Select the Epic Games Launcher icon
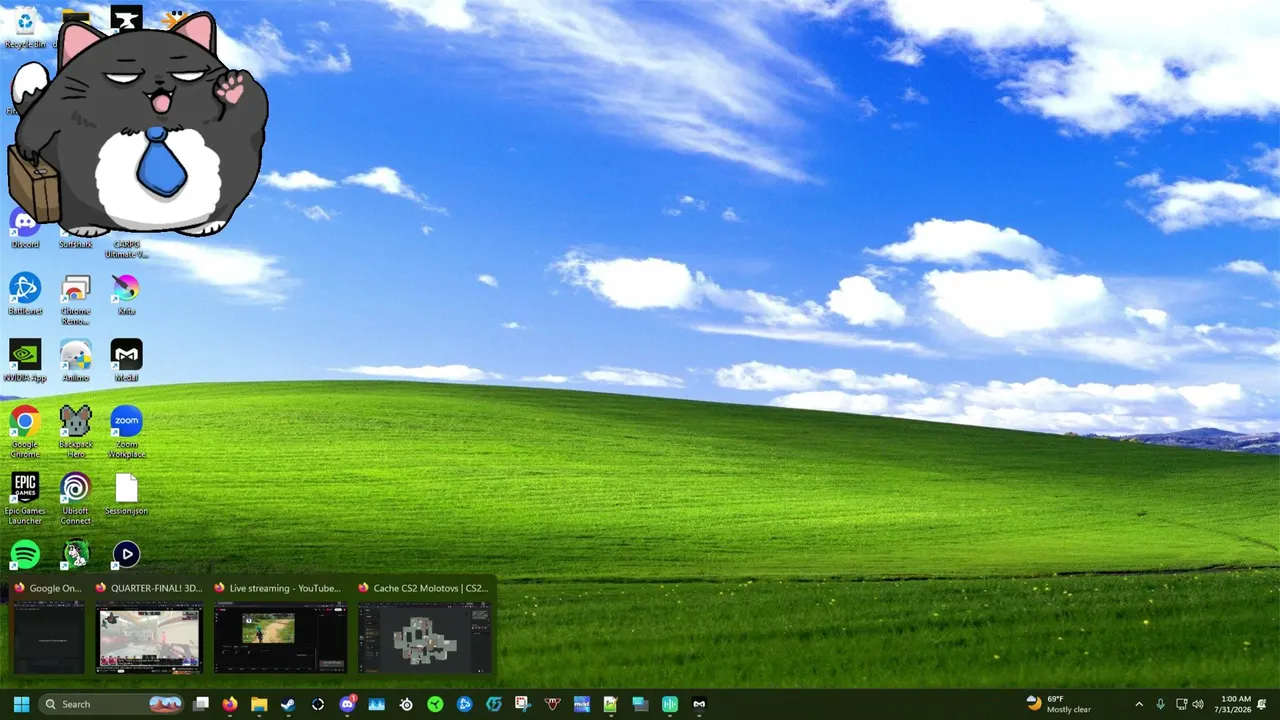 [25, 499]
